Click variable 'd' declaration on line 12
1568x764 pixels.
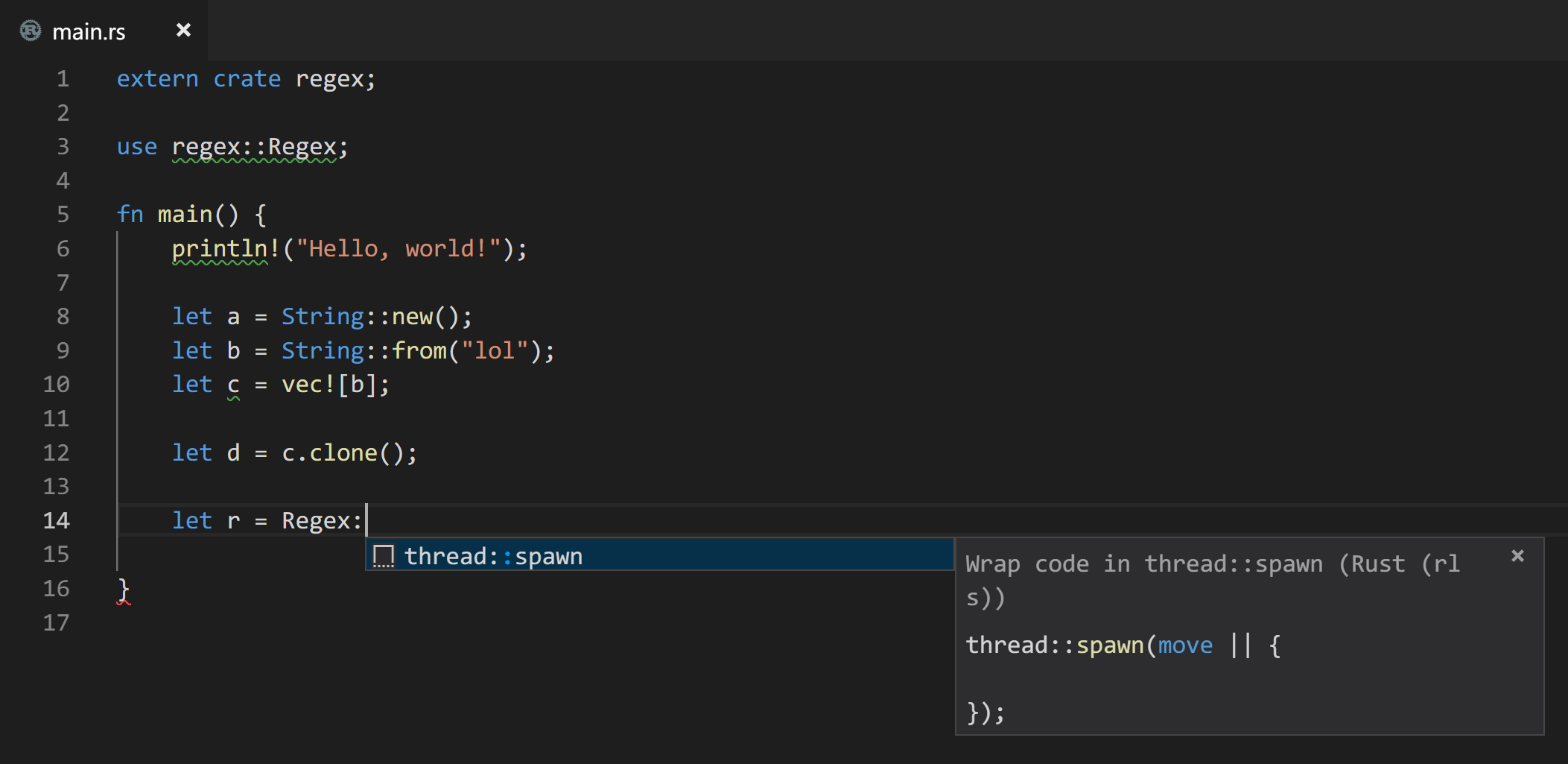pyautogui.click(x=233, y=453)
